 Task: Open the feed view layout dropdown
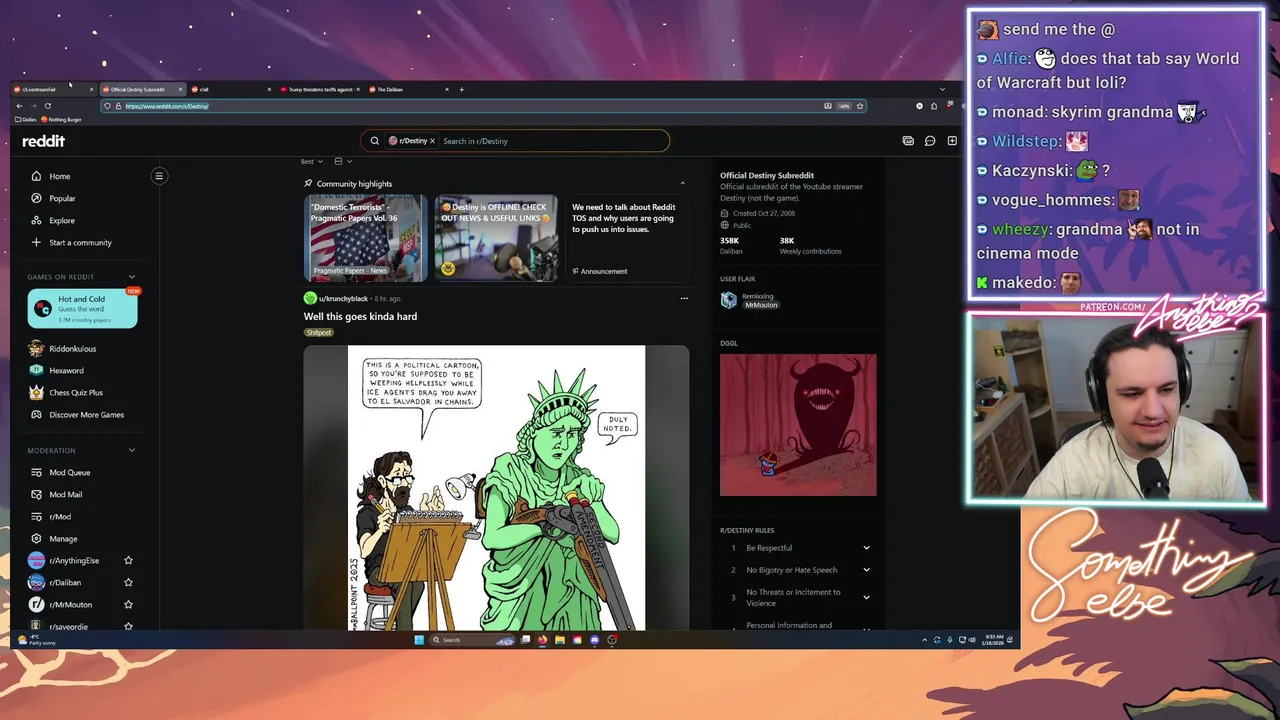tap(343, 161)
